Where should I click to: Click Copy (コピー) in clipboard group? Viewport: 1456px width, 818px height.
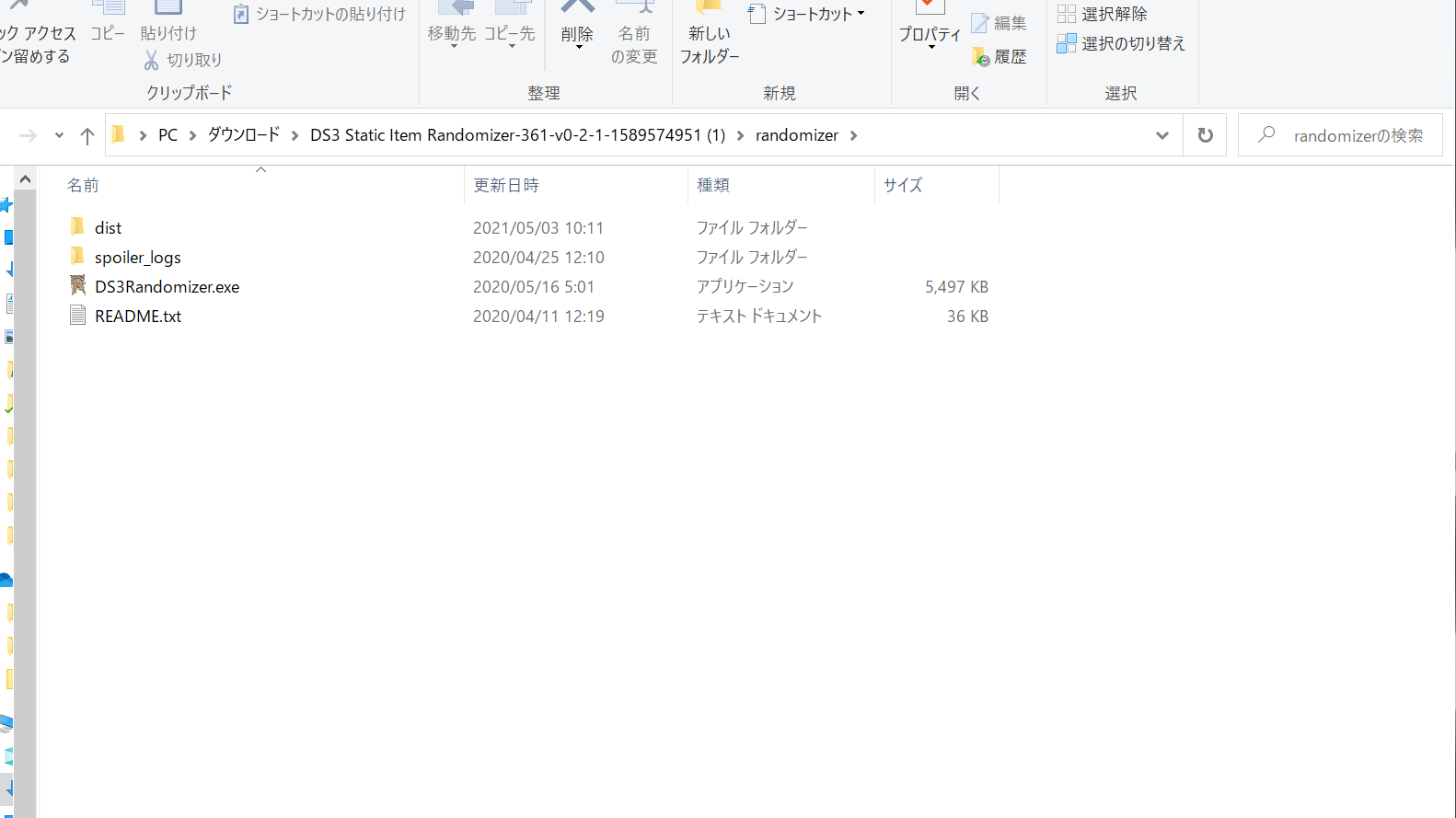click(x=108, y=23)
